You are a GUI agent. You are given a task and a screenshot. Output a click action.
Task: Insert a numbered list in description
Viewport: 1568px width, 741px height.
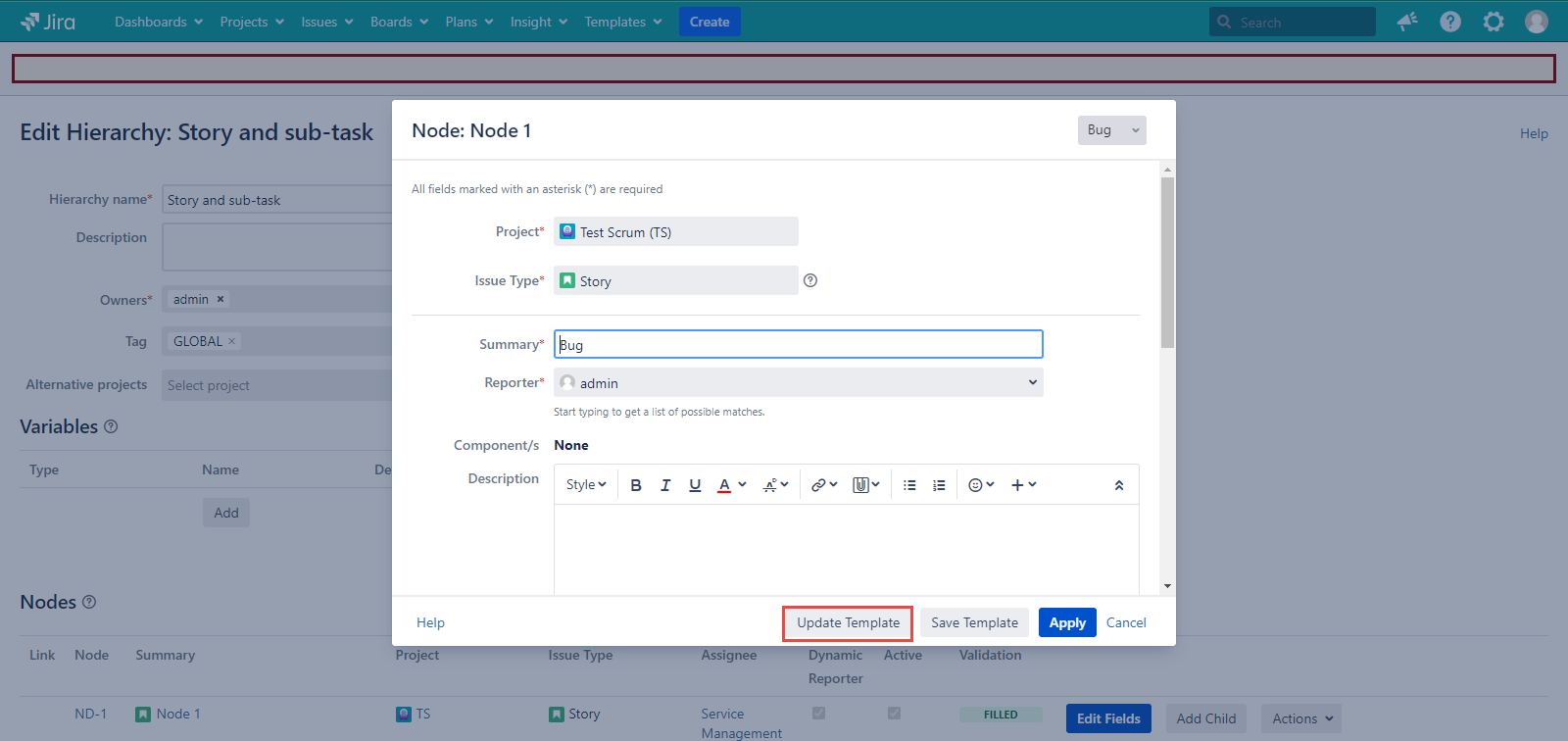[x=939, y=485]
